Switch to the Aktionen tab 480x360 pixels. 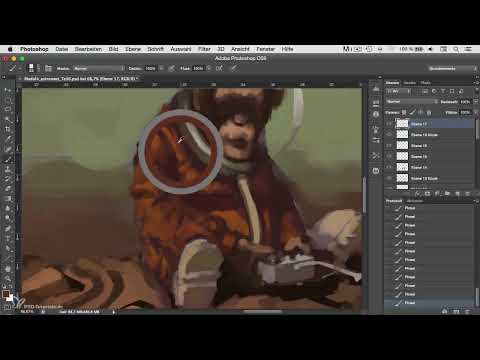click(x=415, y=201)
